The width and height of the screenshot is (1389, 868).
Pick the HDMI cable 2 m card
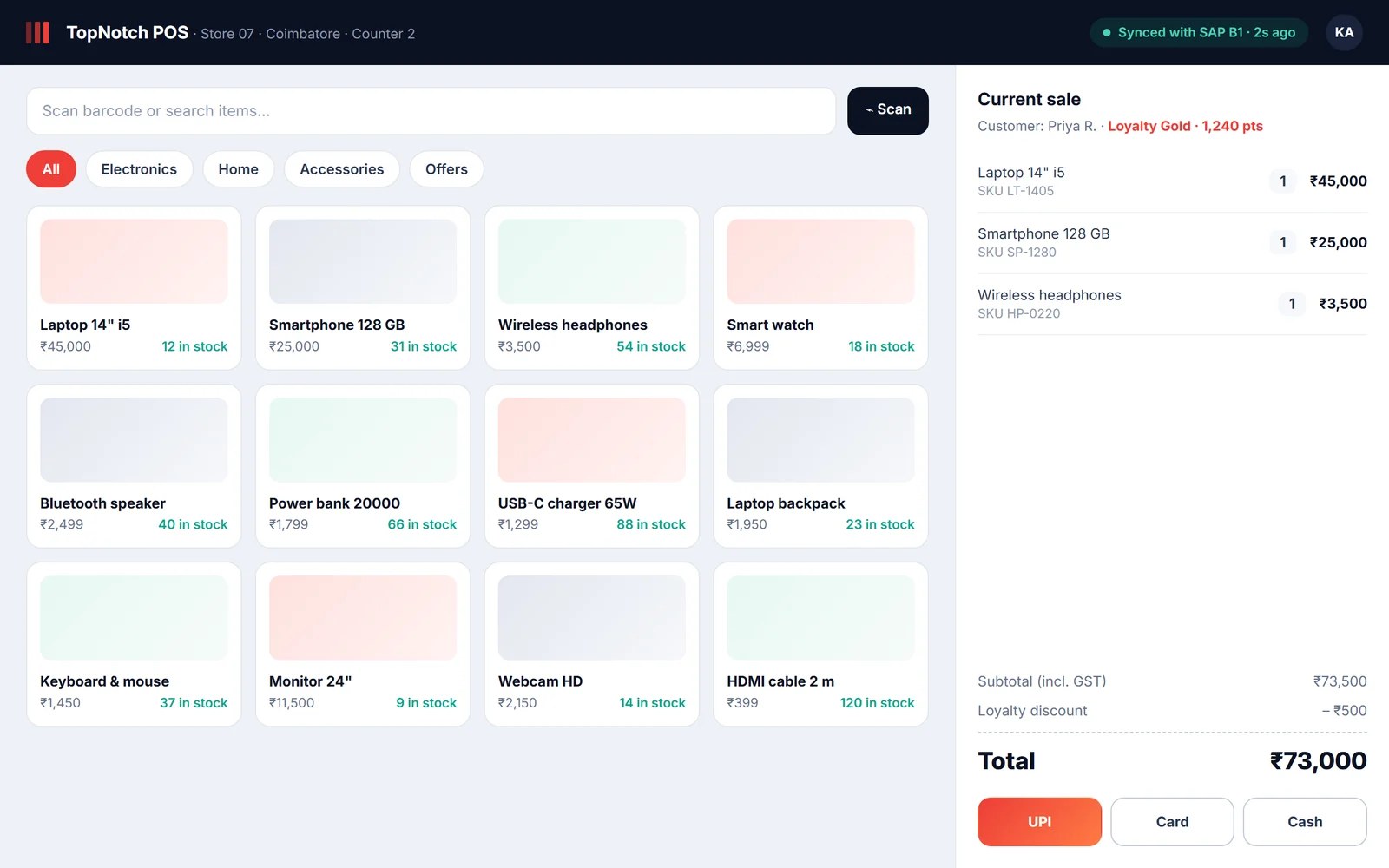pyautogui.click(x=820, y=644)
